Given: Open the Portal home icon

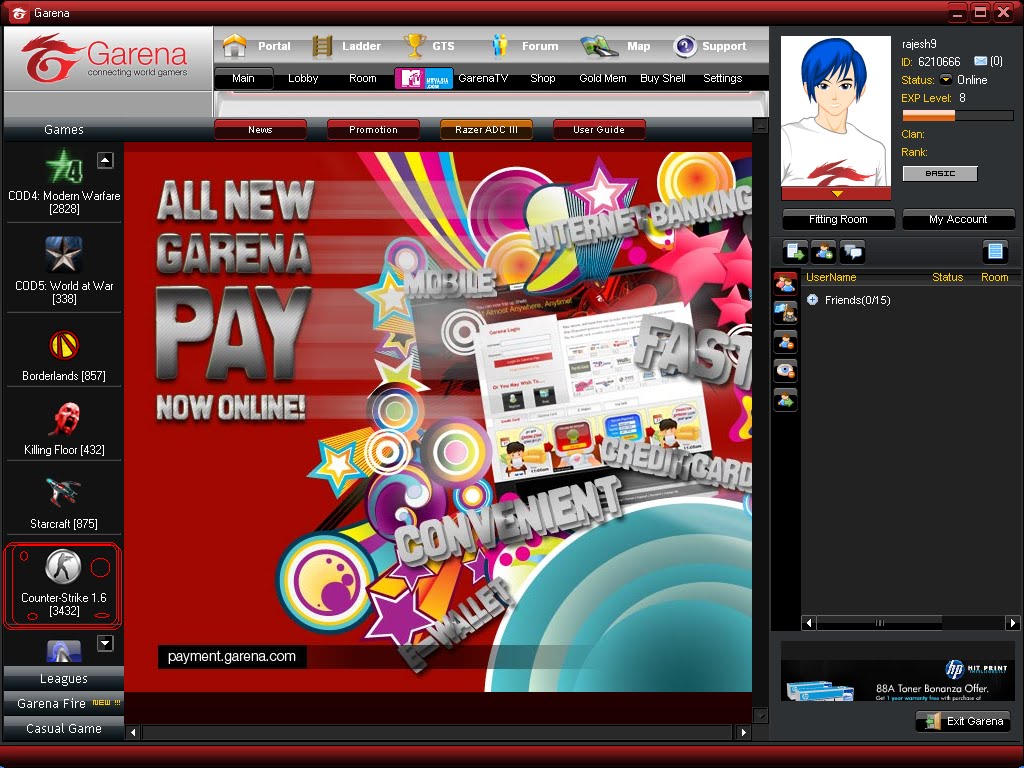Looking at the screenshot, I should click(234, 46).
